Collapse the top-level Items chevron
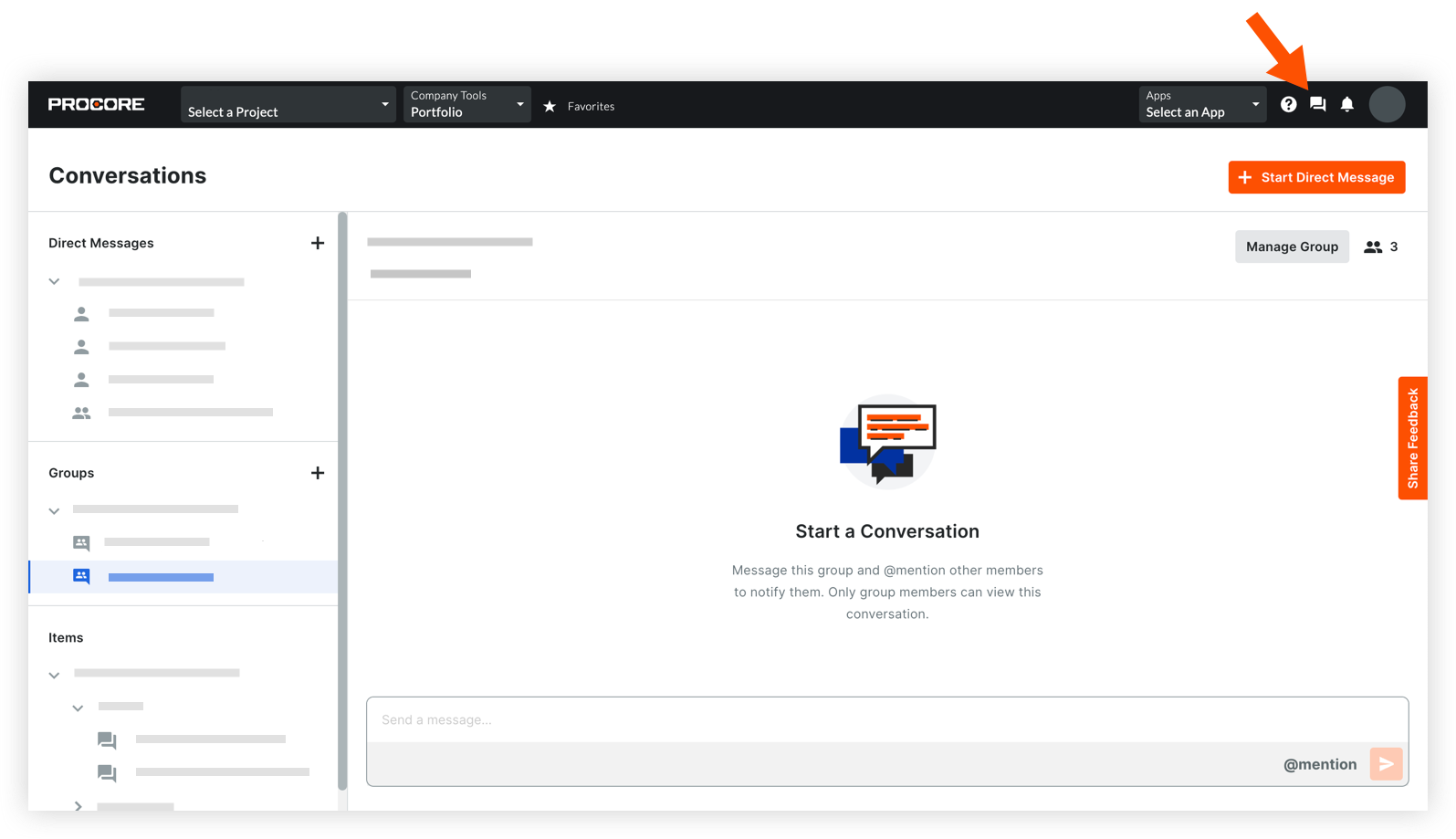The width and height of the screenshot is (1456, 839). pyautogui.click(x=55, y=675)
